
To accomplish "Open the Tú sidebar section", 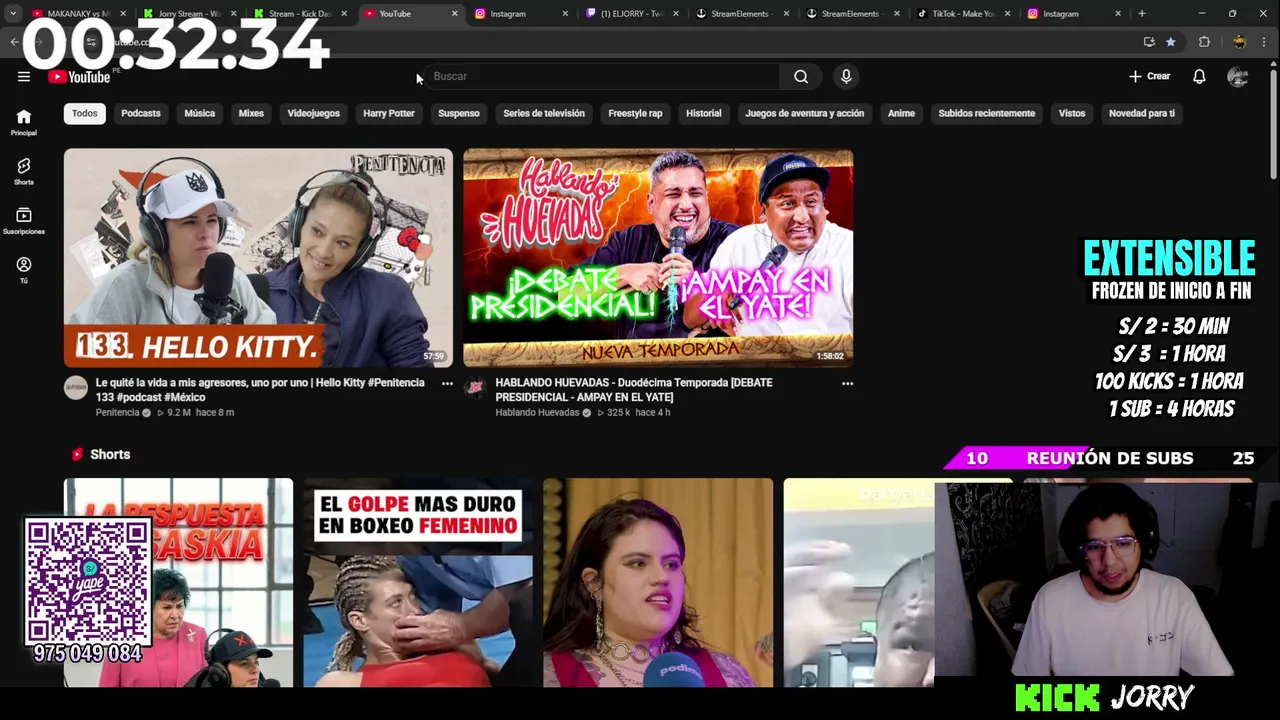I will click(x=24, y=270).
